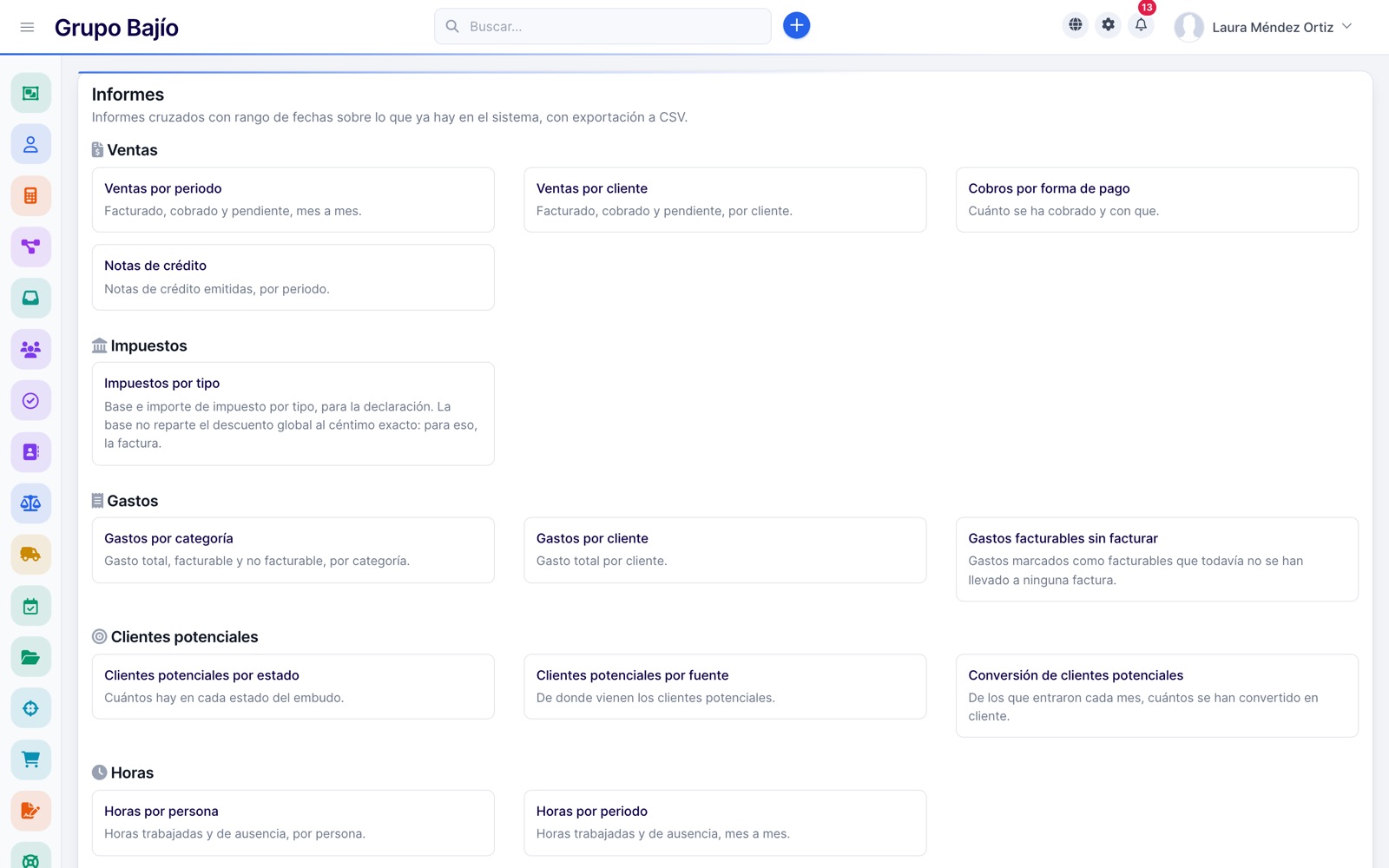Open the crosshair target sidebar icon
Viewport: 1389px width, 868px height.
[30, 708]
